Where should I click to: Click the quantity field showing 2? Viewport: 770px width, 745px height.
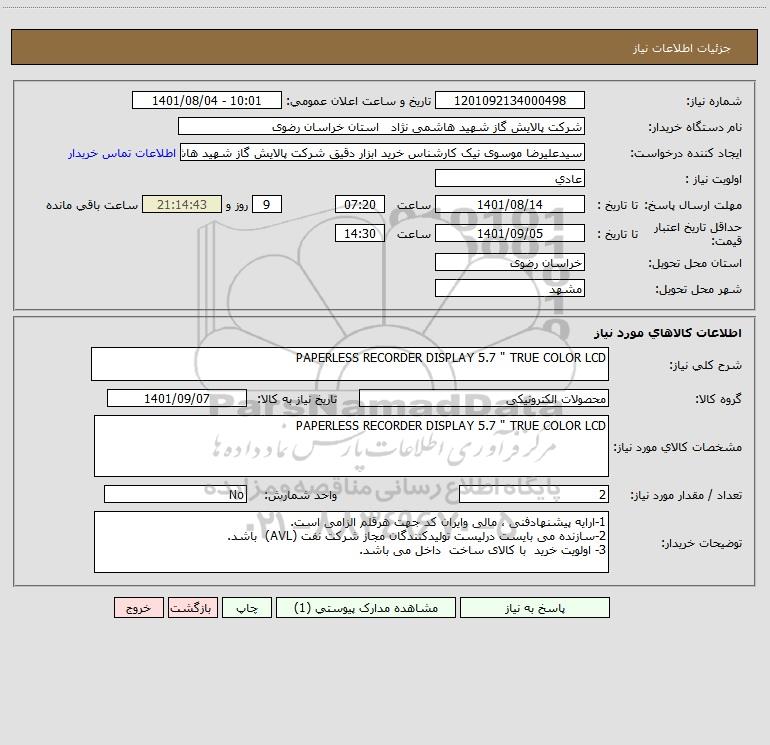(x=534, y=494)
